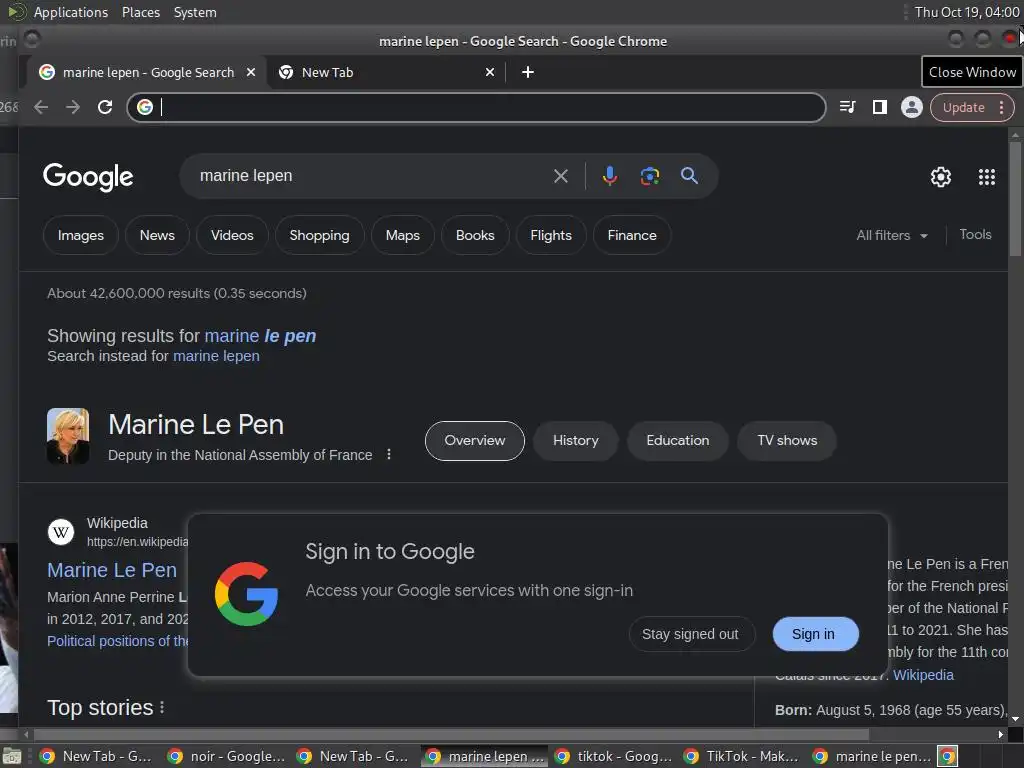Click the Sign in button in the popup
1024x768 pixels.
click(815, 634)
